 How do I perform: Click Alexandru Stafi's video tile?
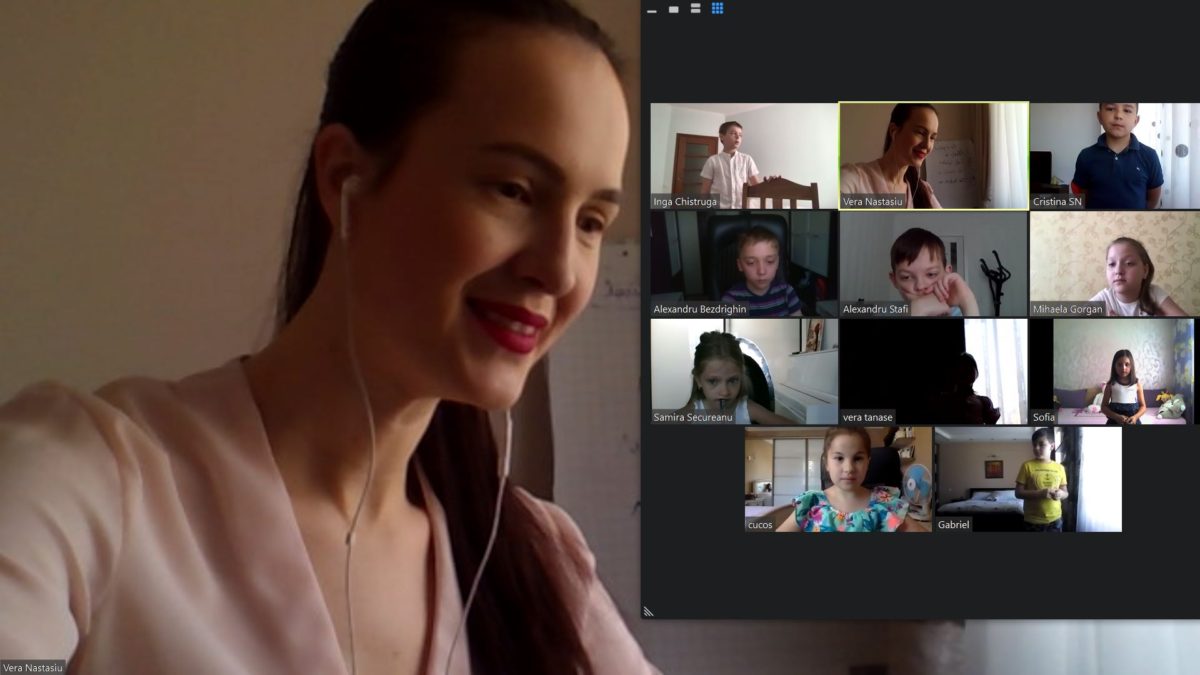pyautogui.click(x=934, y=264)
